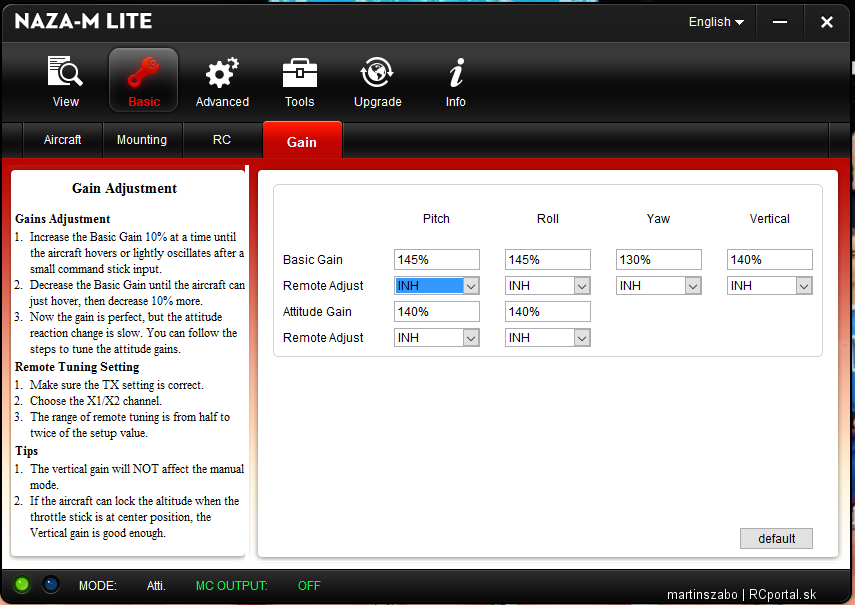Image resolution: width=855 pixels, height=605 pixels.
Task: Click the Vertical column header
Action: click(769, 219)
